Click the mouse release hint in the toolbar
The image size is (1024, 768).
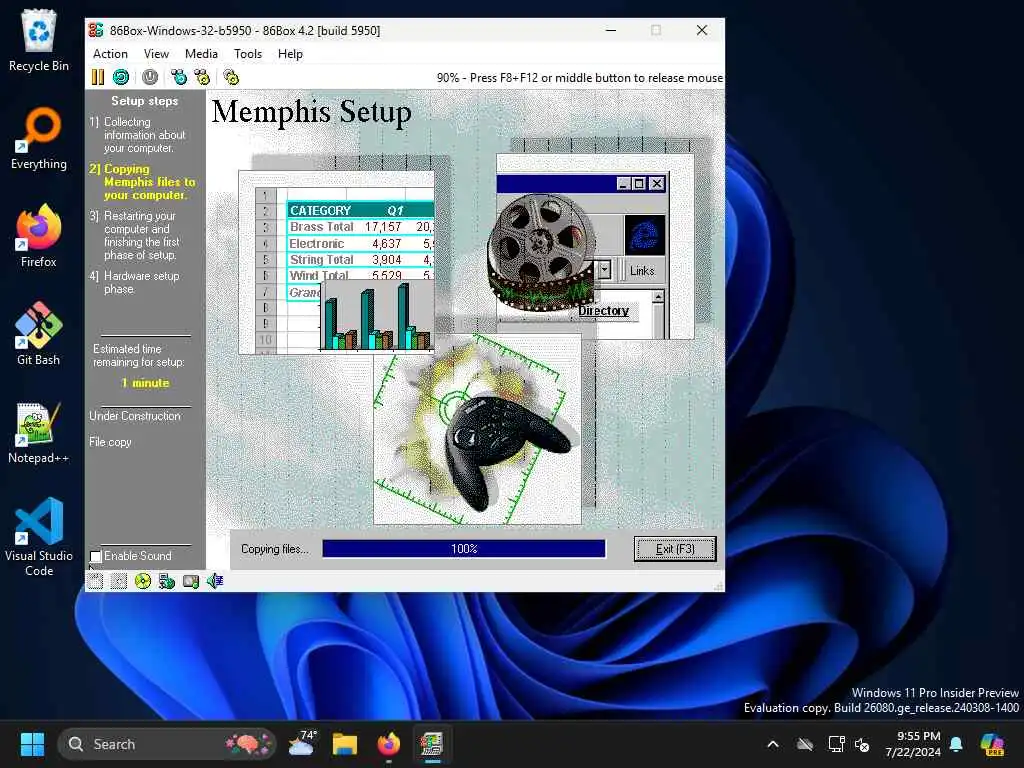point(580,78)
